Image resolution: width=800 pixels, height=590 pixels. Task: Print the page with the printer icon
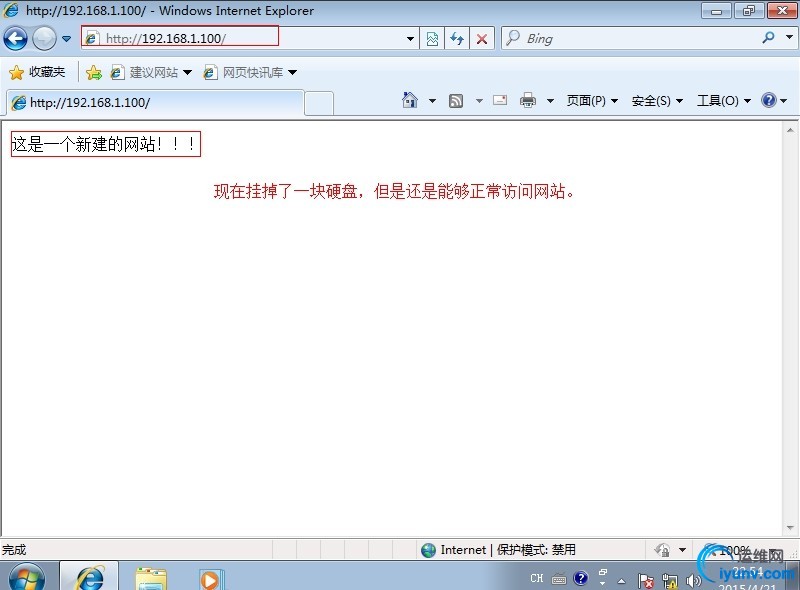coord(528,100)
